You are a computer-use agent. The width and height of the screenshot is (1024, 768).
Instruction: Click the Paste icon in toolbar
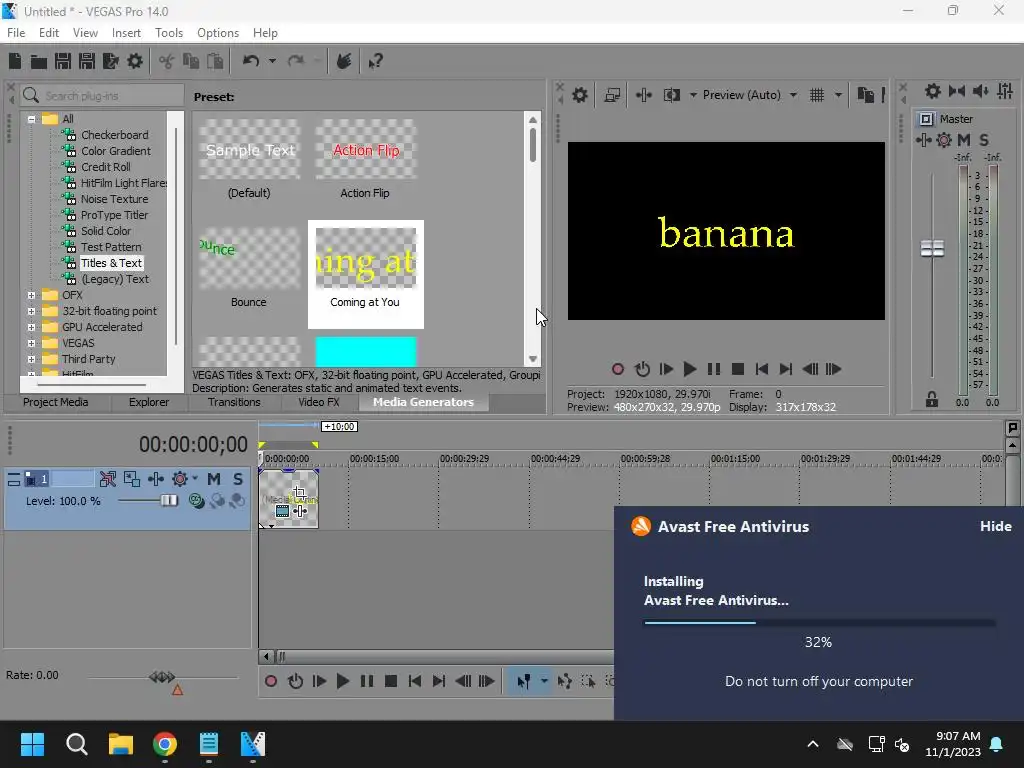point(215,61)
